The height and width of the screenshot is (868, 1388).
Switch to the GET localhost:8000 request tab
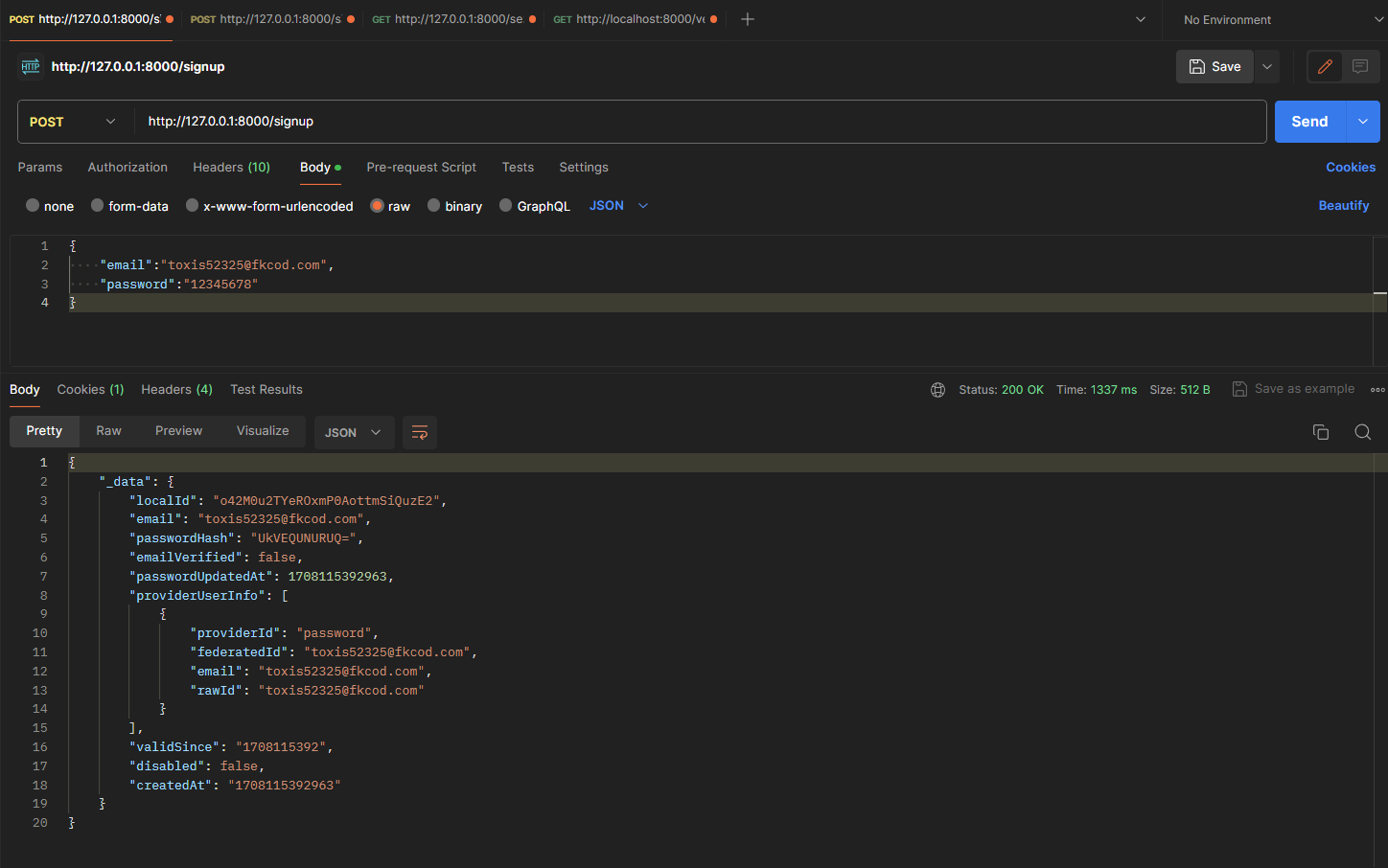635,19
